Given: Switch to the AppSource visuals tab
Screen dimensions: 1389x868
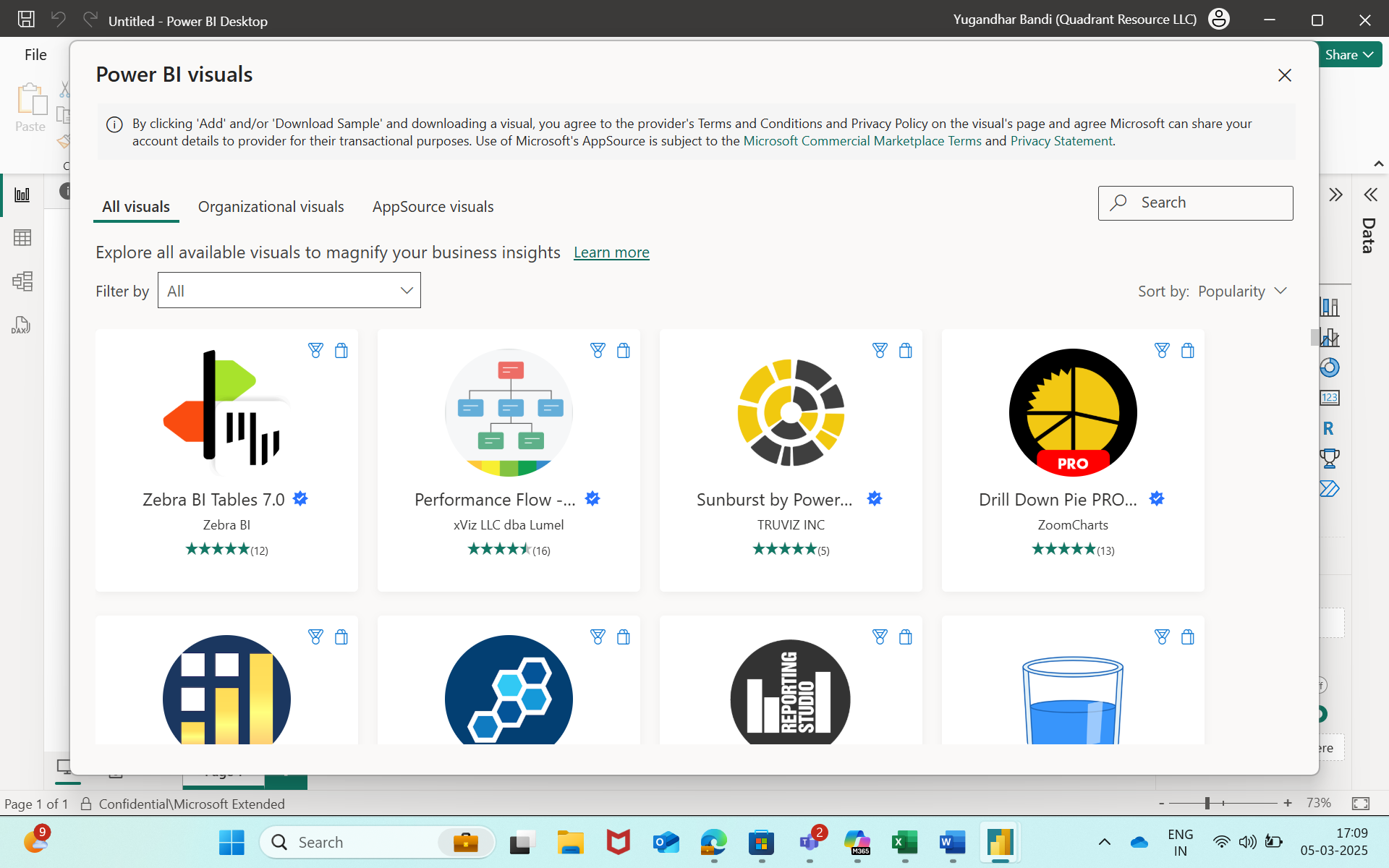Looking at the screenshot, I should click(433, 207).
